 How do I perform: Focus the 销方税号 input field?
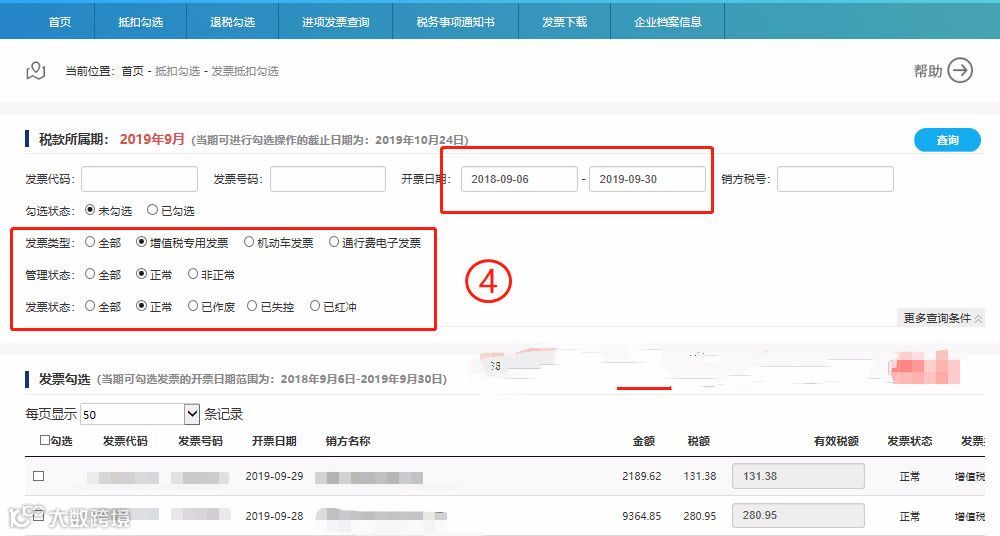(x=835, y=179)
